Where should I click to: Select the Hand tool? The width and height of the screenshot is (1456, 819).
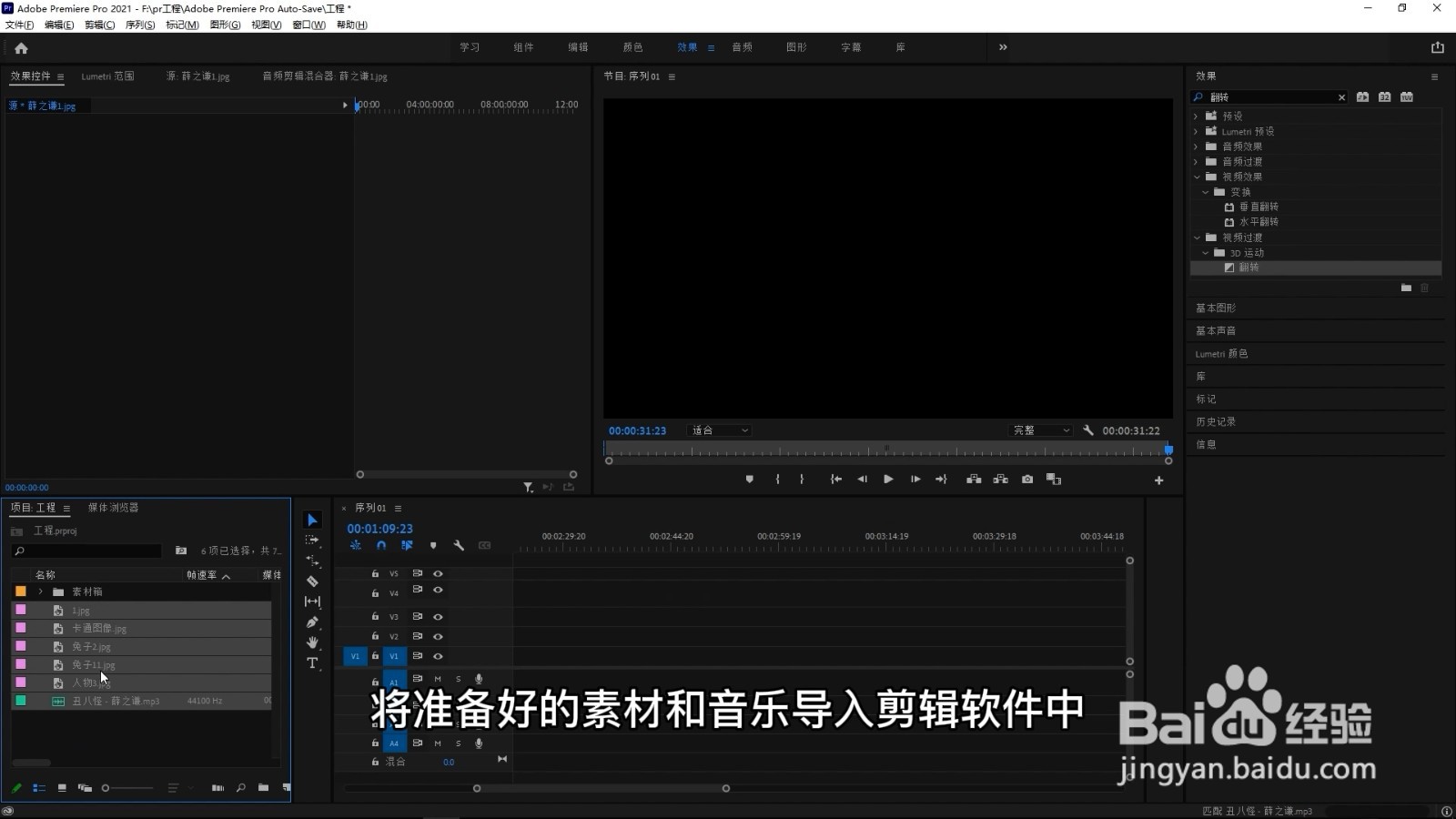[312, 642]
